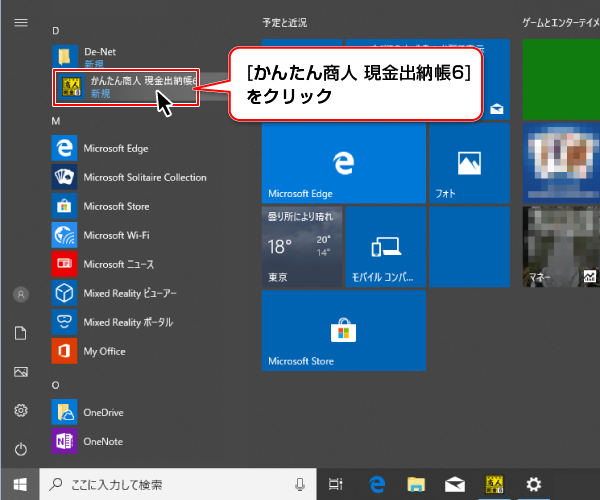Jump via the letter D header
Viewport: 600px width, 500px height.
pyautogui.click(x=56, y=31)
